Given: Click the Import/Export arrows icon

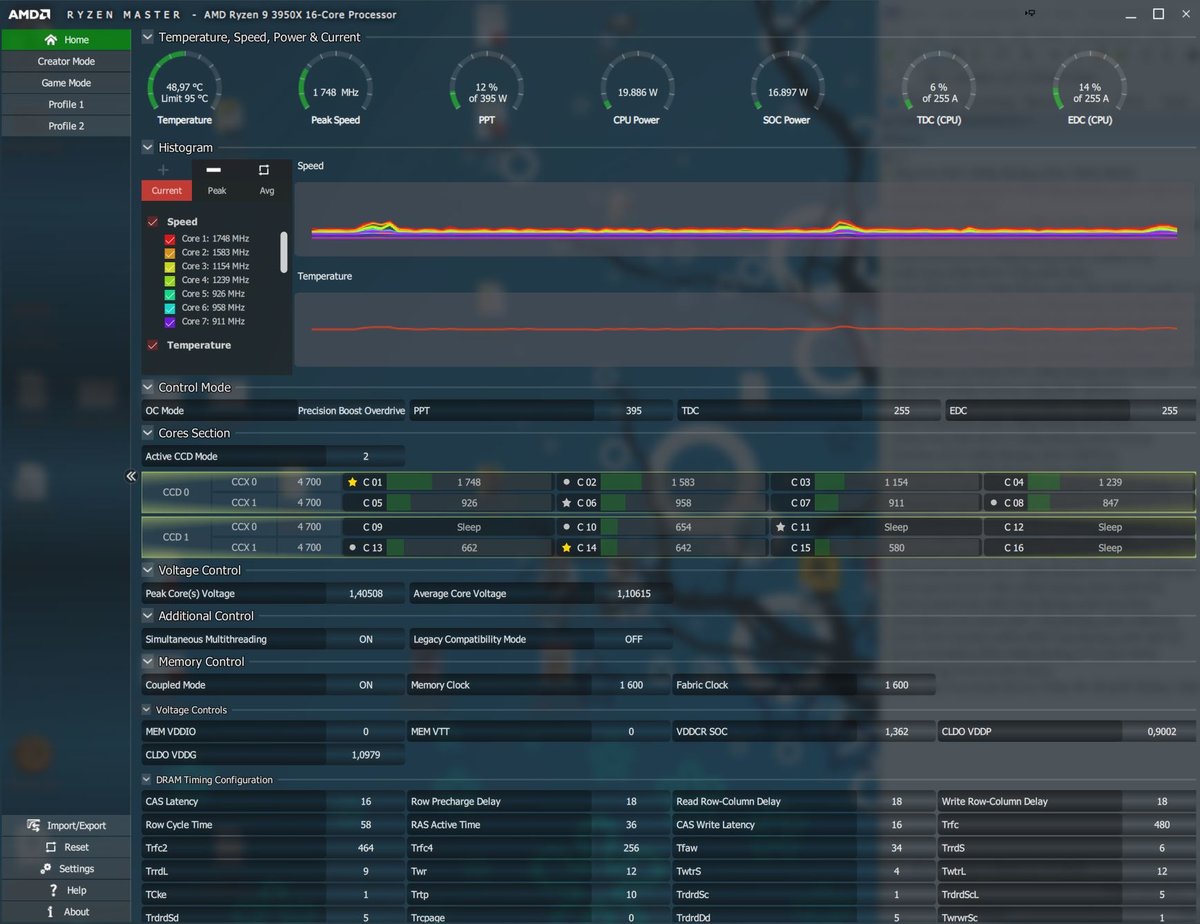Looking at the screenshot, I should [35, 826].
